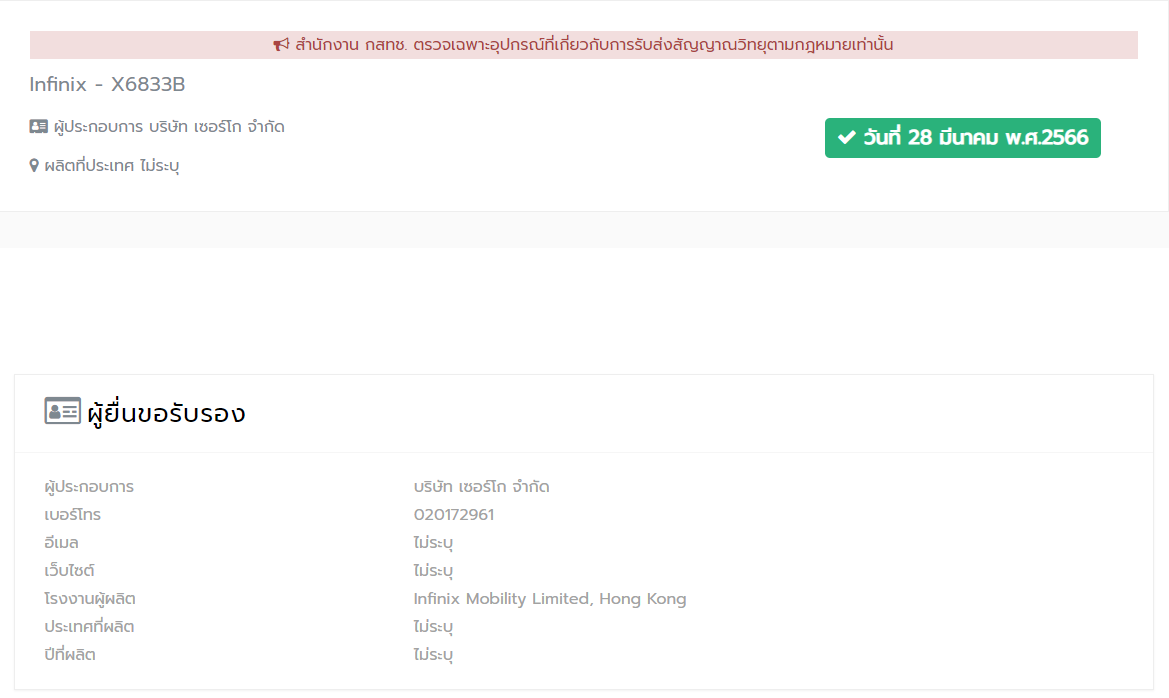The width and height of the screenshot is (1169, 698).
Task: Click the โรงงานผู้ผลิต field label
Action: click(x=90, y=599)
